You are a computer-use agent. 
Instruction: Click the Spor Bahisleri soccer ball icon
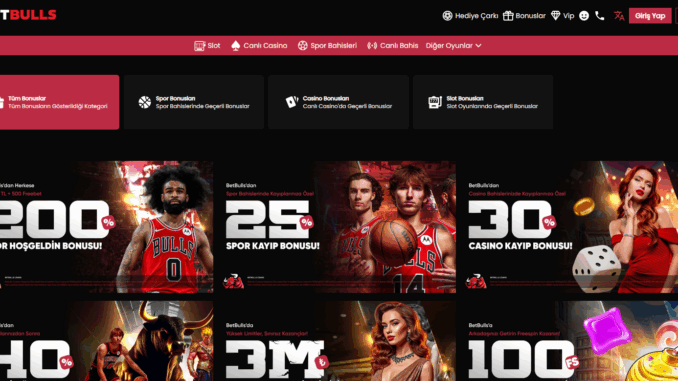coord(303,46)
